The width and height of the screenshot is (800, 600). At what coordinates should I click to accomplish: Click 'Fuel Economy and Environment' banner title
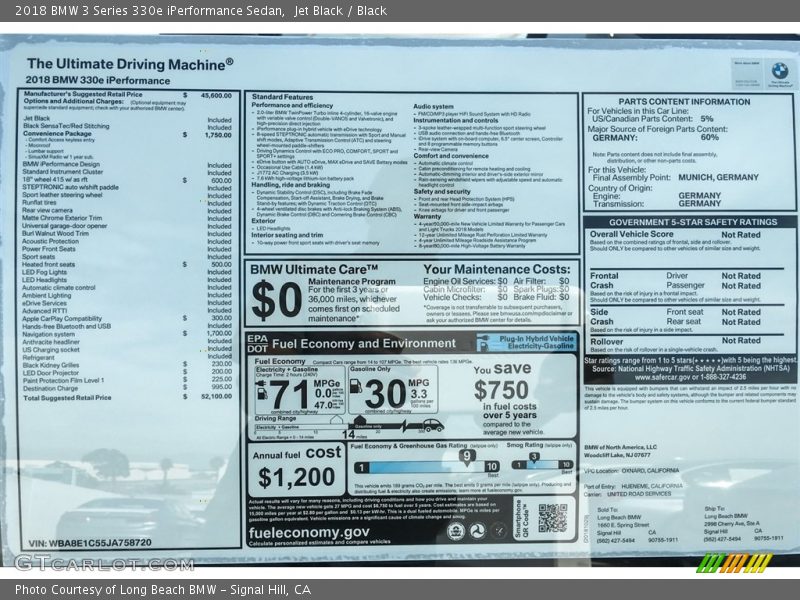364,343
